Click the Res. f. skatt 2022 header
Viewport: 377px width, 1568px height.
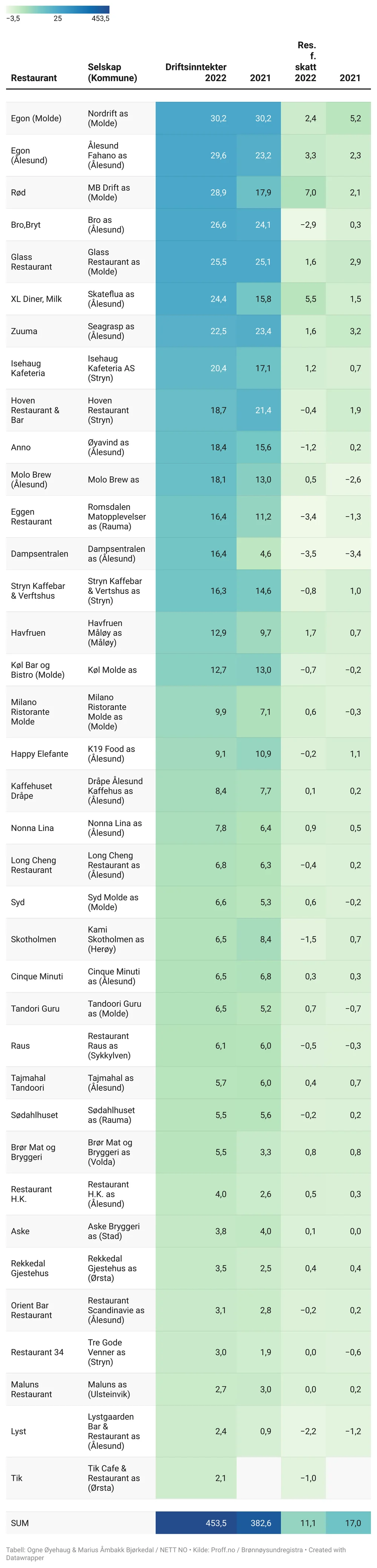[x=305, y=61]
